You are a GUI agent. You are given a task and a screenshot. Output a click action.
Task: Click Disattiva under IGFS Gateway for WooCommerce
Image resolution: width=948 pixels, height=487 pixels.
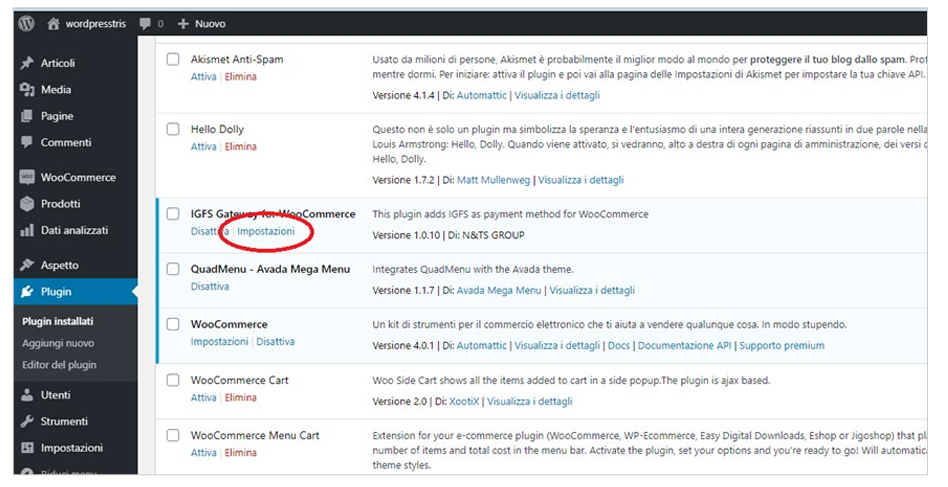[210, 231]
